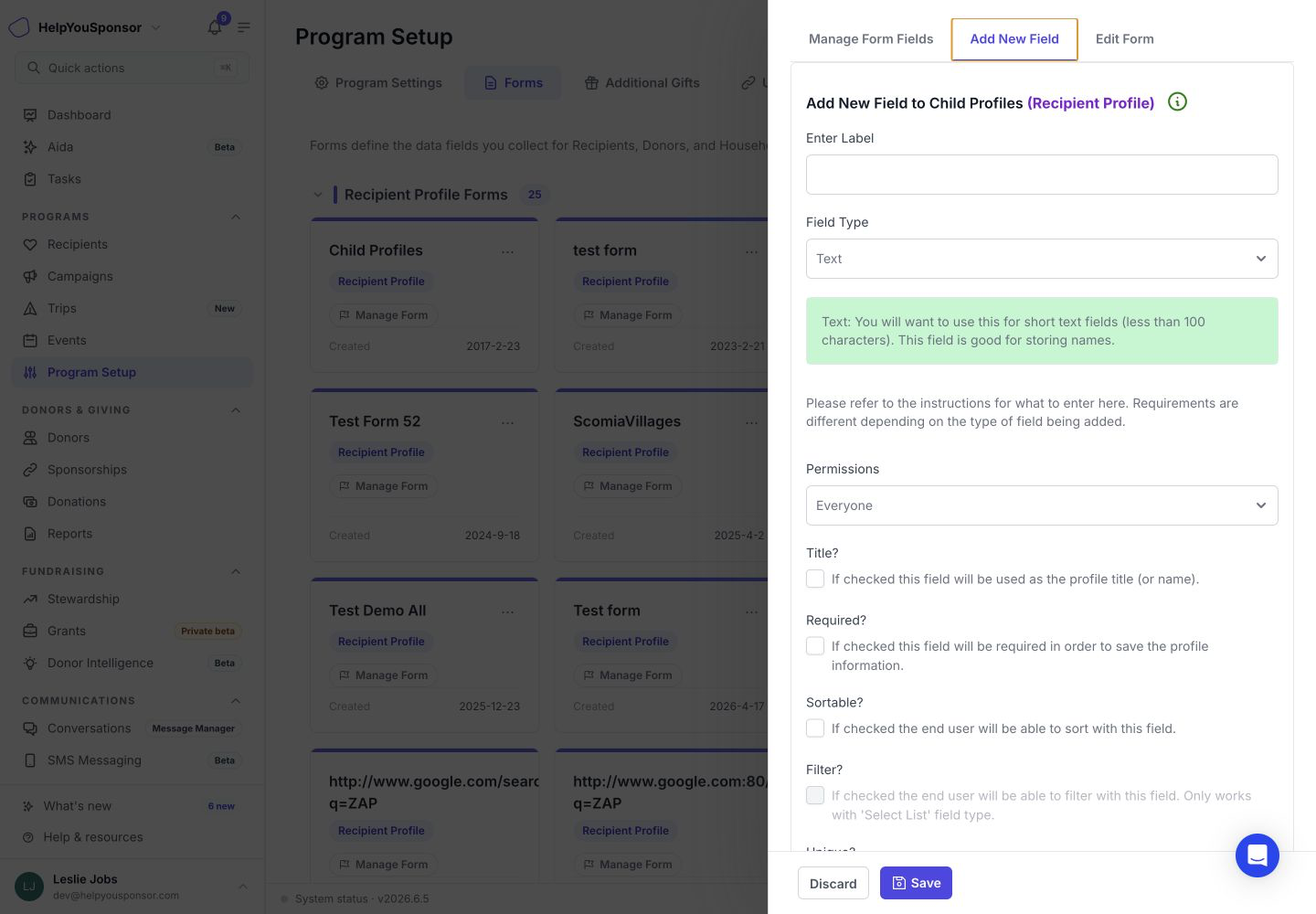This screenshot has height=914, width=1316.
Task: Check the Filter? checkbox
Action: [815, 795]
